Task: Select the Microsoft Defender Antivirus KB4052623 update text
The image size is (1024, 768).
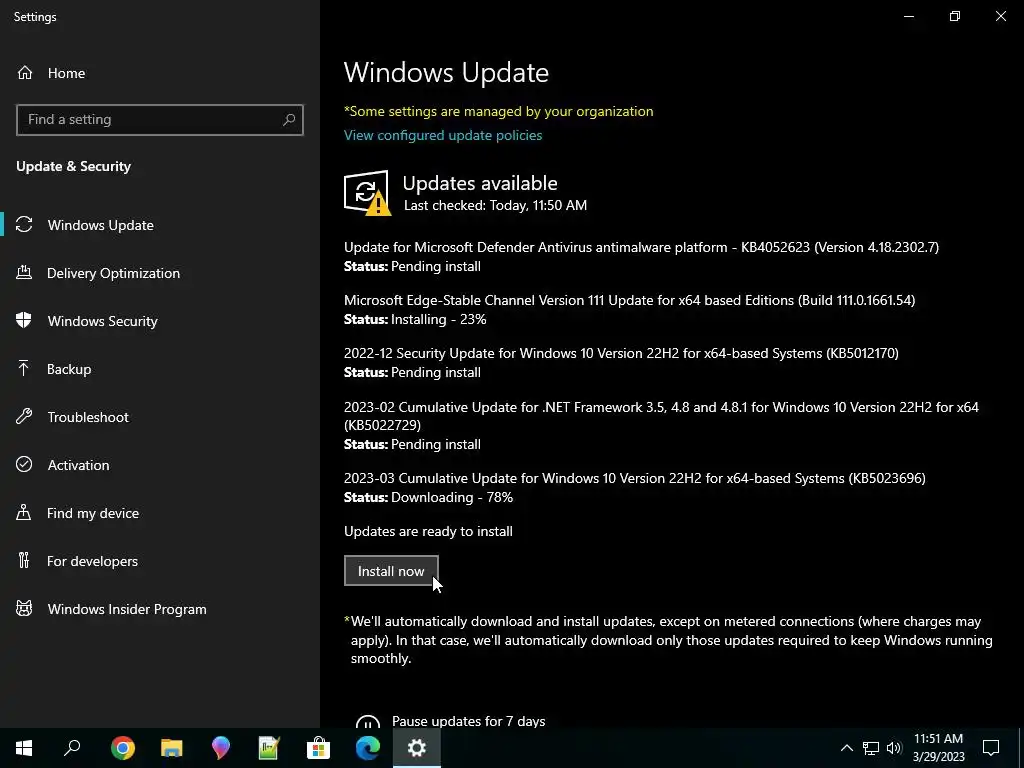Action: coord(641,248)
